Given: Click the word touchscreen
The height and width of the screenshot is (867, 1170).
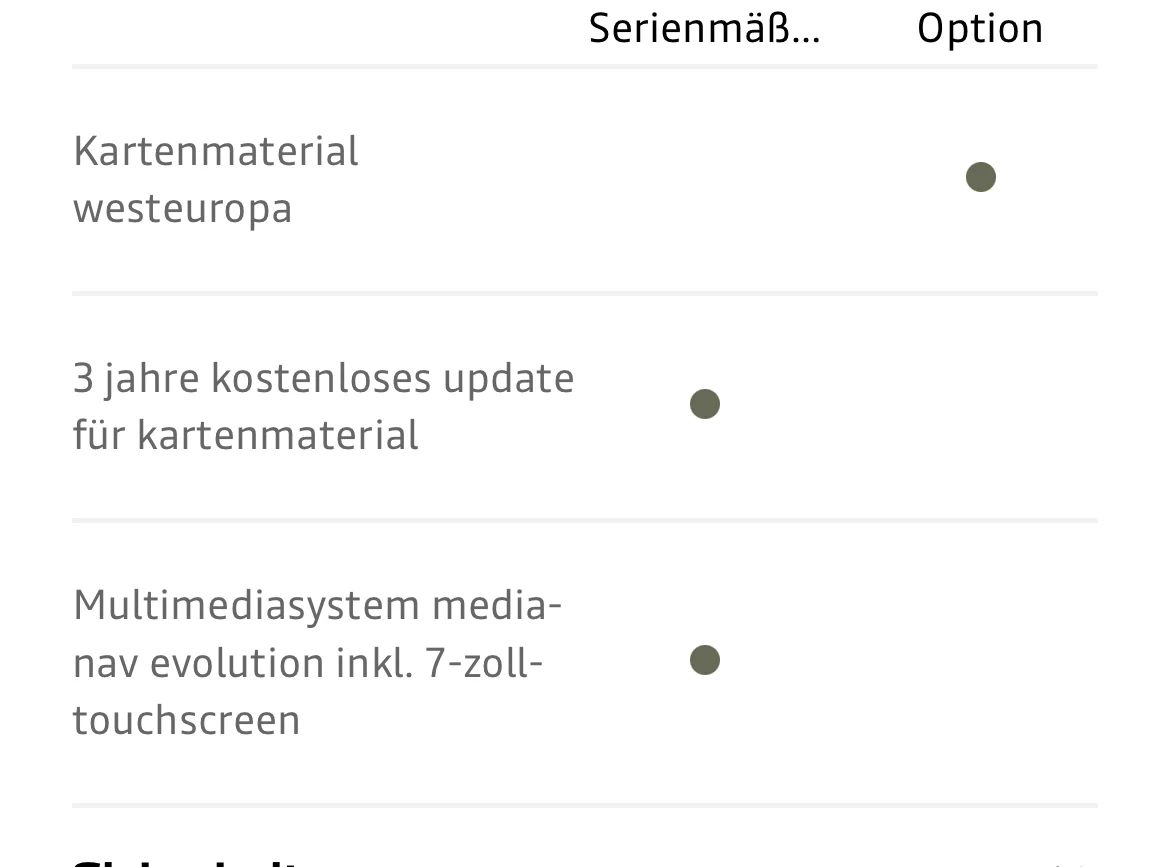Looking at the screenshot, I should [x=187, y=720].
